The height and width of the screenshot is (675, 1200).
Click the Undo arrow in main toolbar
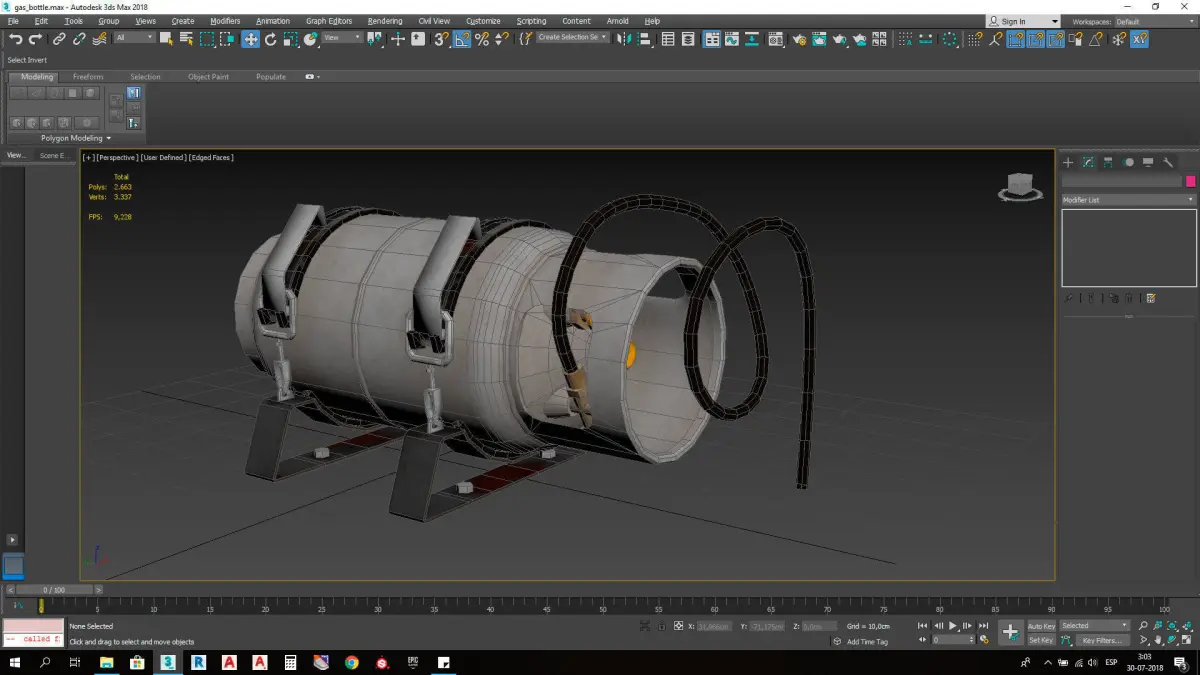[x=15, y=39]
